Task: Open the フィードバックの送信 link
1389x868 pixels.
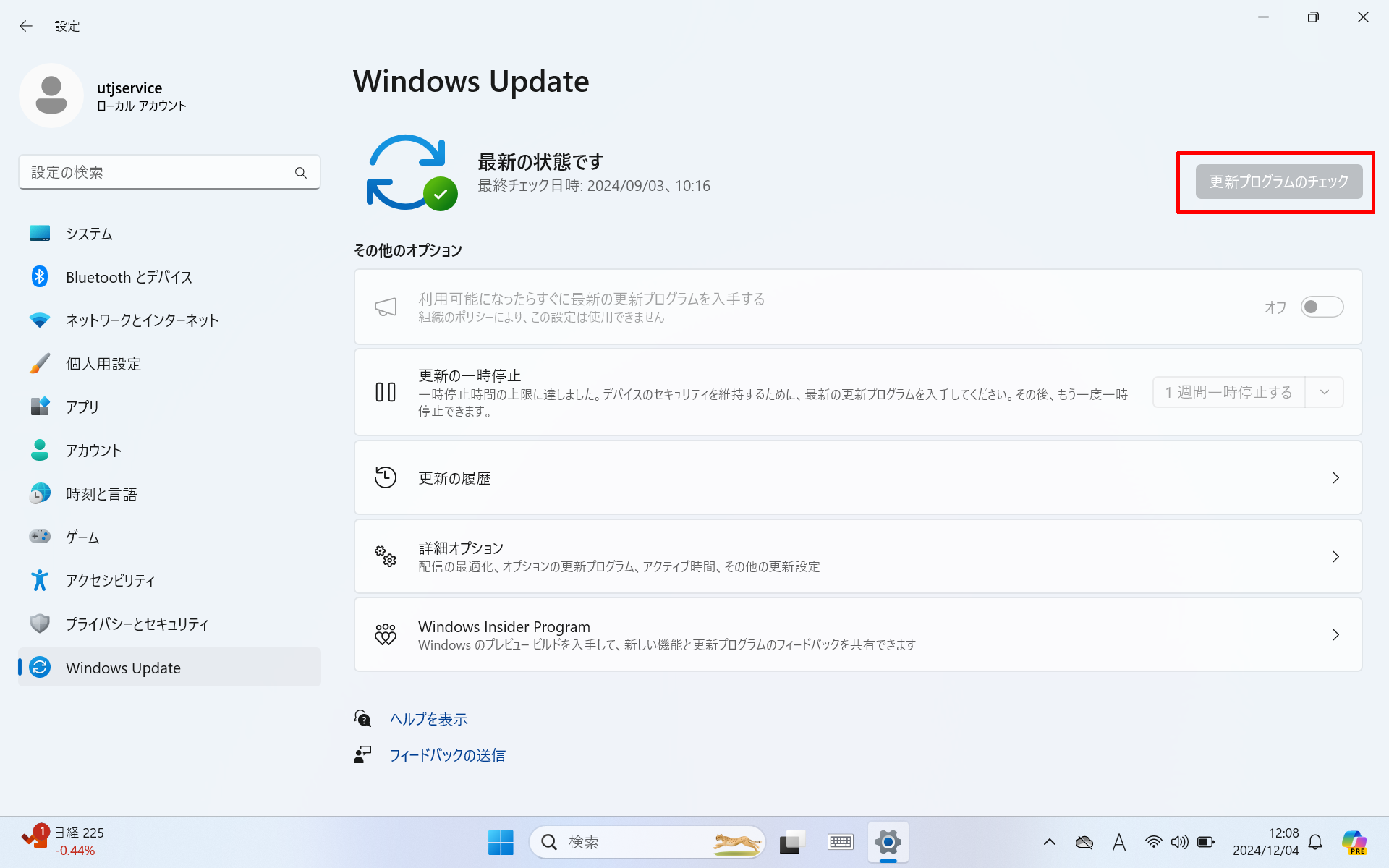Action: pyautogui.click(x=447, y=755)
